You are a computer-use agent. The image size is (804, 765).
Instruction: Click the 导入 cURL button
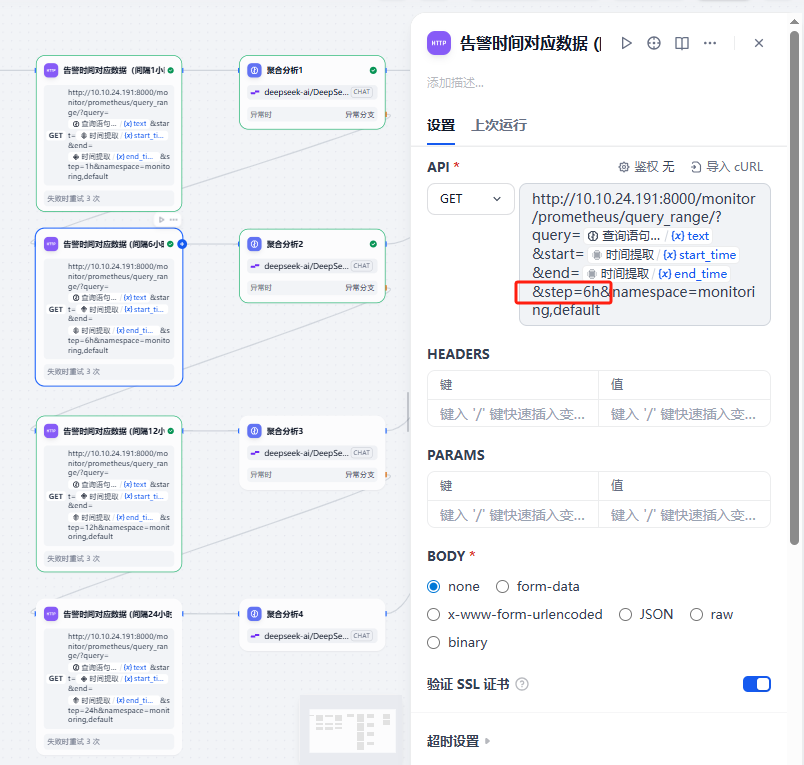pos(727,167)
